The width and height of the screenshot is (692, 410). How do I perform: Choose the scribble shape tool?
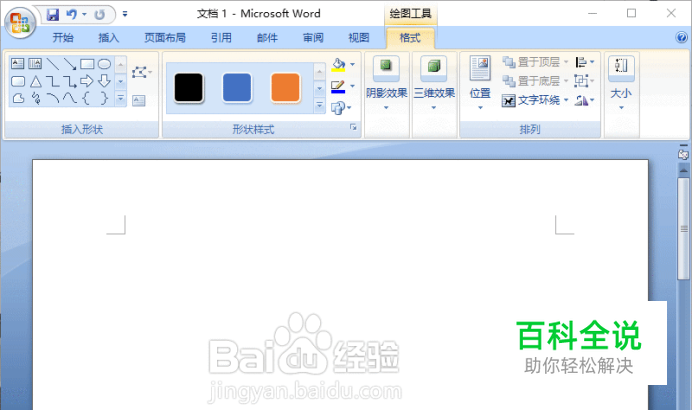(x=36, y=98)
